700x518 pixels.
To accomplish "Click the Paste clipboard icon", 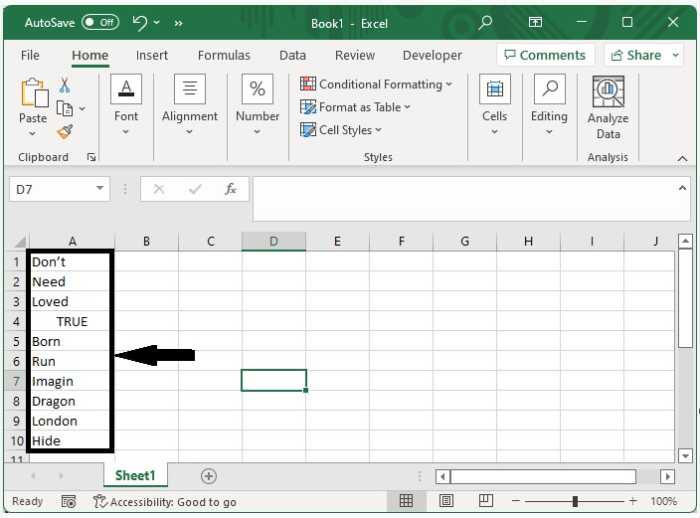I will click(x=34, y=93).
